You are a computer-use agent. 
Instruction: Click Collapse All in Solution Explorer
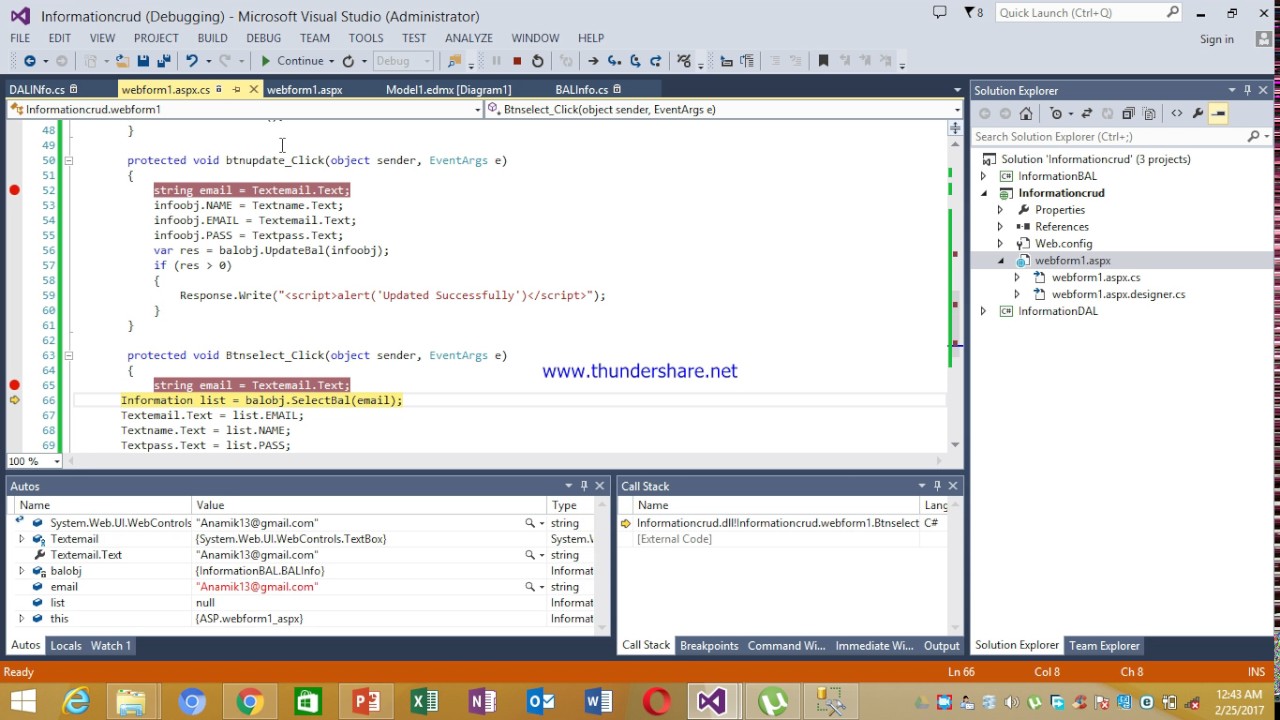pos(1128,113)
